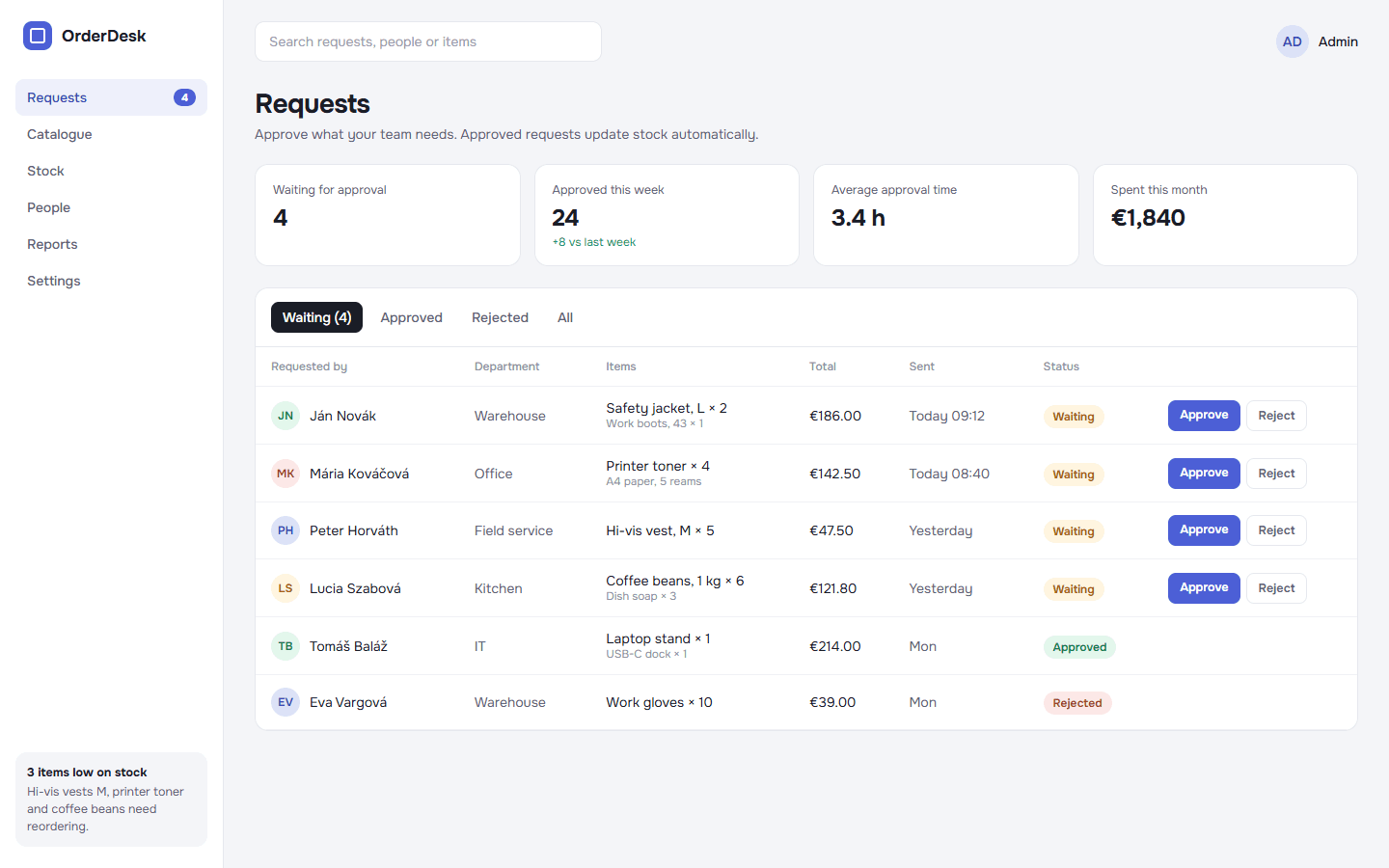Open the Waiting for approval card
Viewport: 1389px width, 868px height.
[388, 215]
